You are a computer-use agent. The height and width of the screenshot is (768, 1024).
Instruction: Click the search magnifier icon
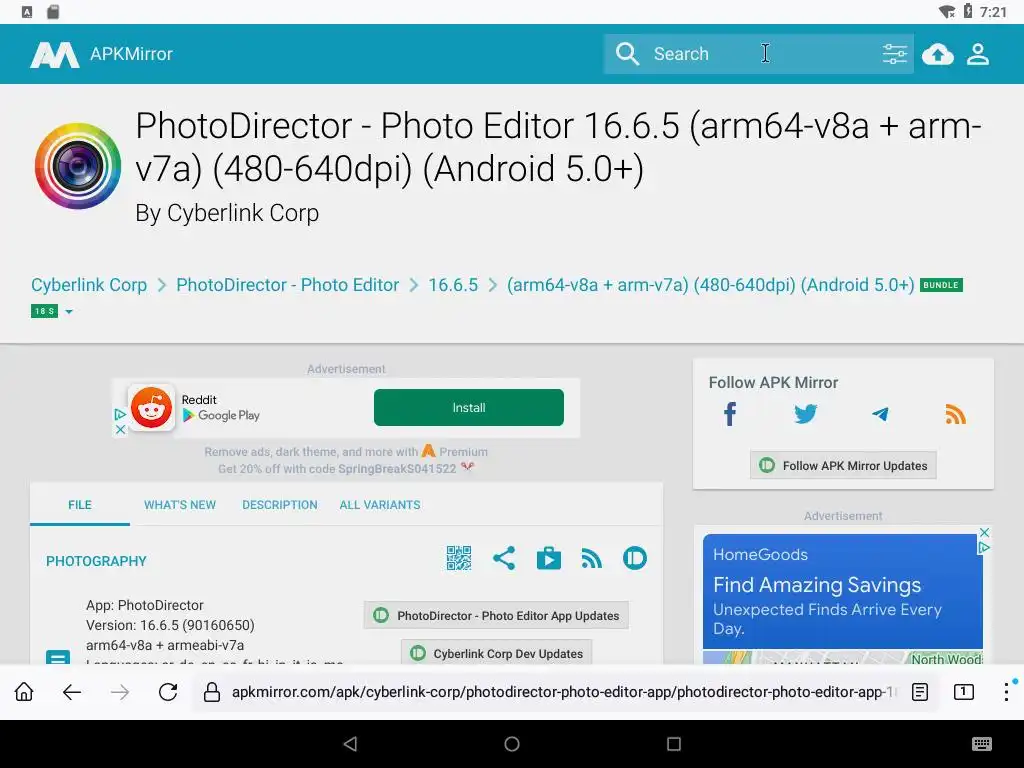click(x=627, y=54)
